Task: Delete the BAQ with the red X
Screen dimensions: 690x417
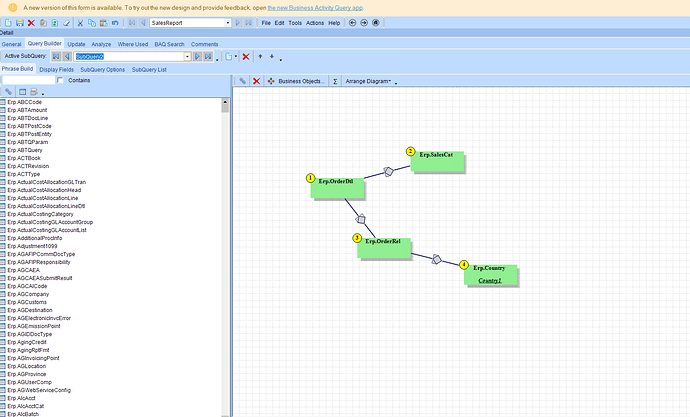Action: (x=31, y=23)
